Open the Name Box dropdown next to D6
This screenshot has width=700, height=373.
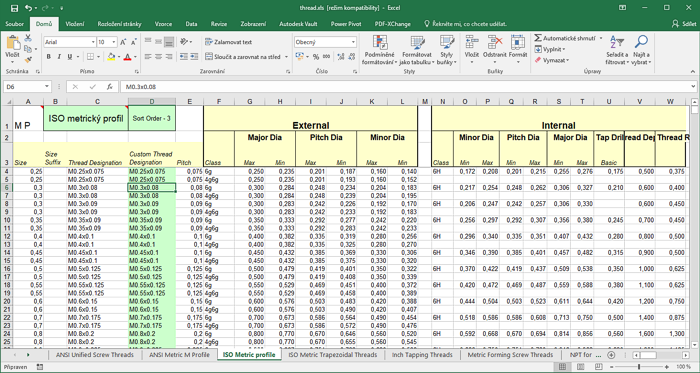click(x=47, y=87)
